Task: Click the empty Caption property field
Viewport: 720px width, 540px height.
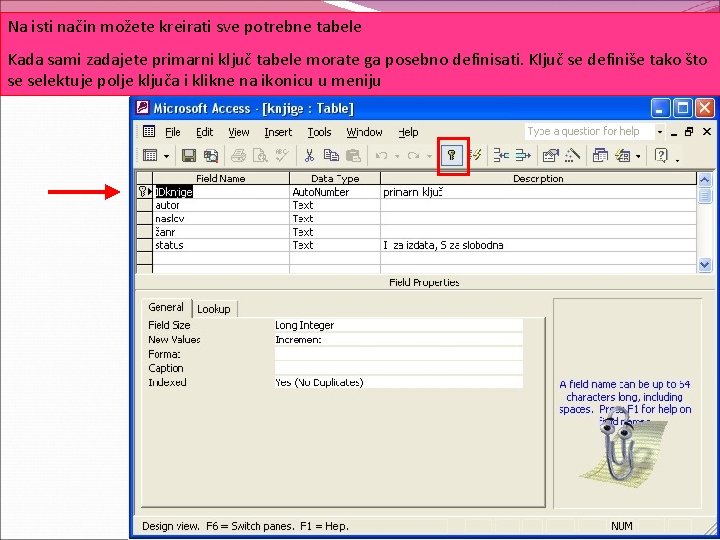Action: coord(399,368)
